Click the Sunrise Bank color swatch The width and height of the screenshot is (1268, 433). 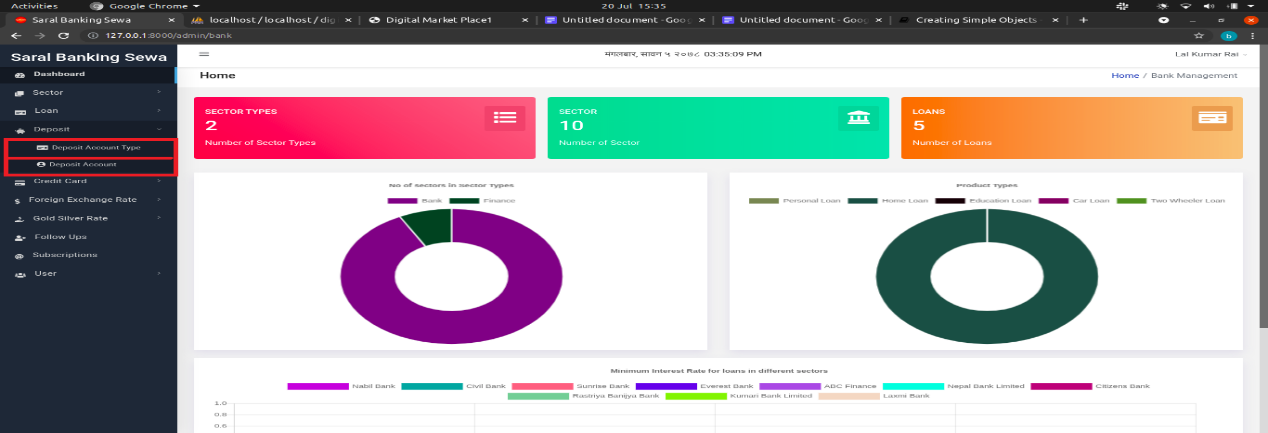(x=542, y=386)
